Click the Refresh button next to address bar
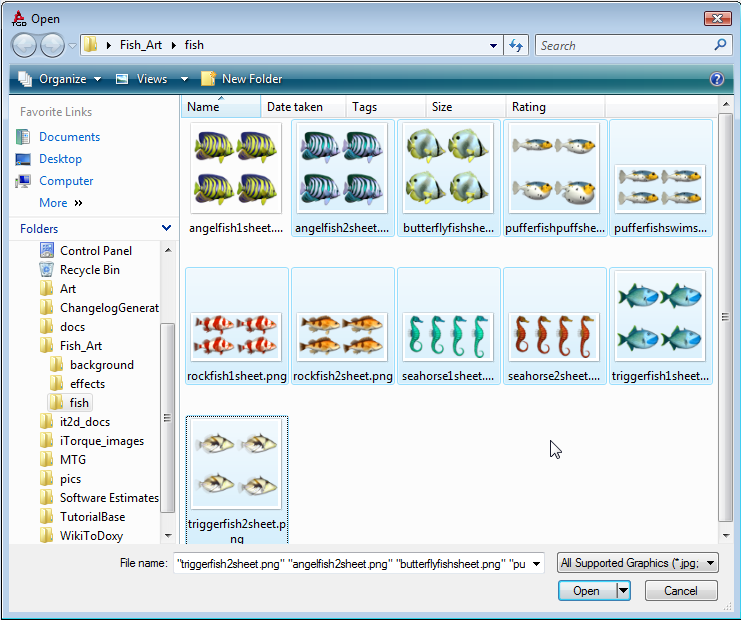The width and height of the screenshot is (741, 620). (516, 46)
